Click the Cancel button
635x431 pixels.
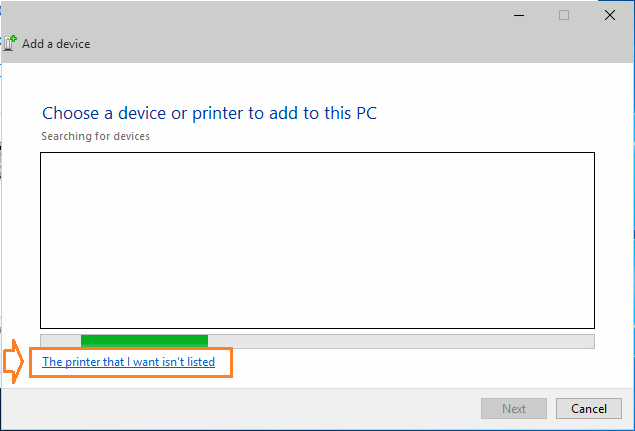(x=588, y=408)
